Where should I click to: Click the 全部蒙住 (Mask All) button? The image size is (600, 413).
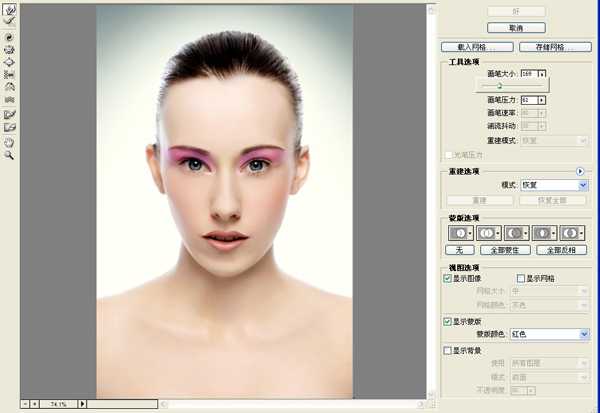tap(505, 250)
